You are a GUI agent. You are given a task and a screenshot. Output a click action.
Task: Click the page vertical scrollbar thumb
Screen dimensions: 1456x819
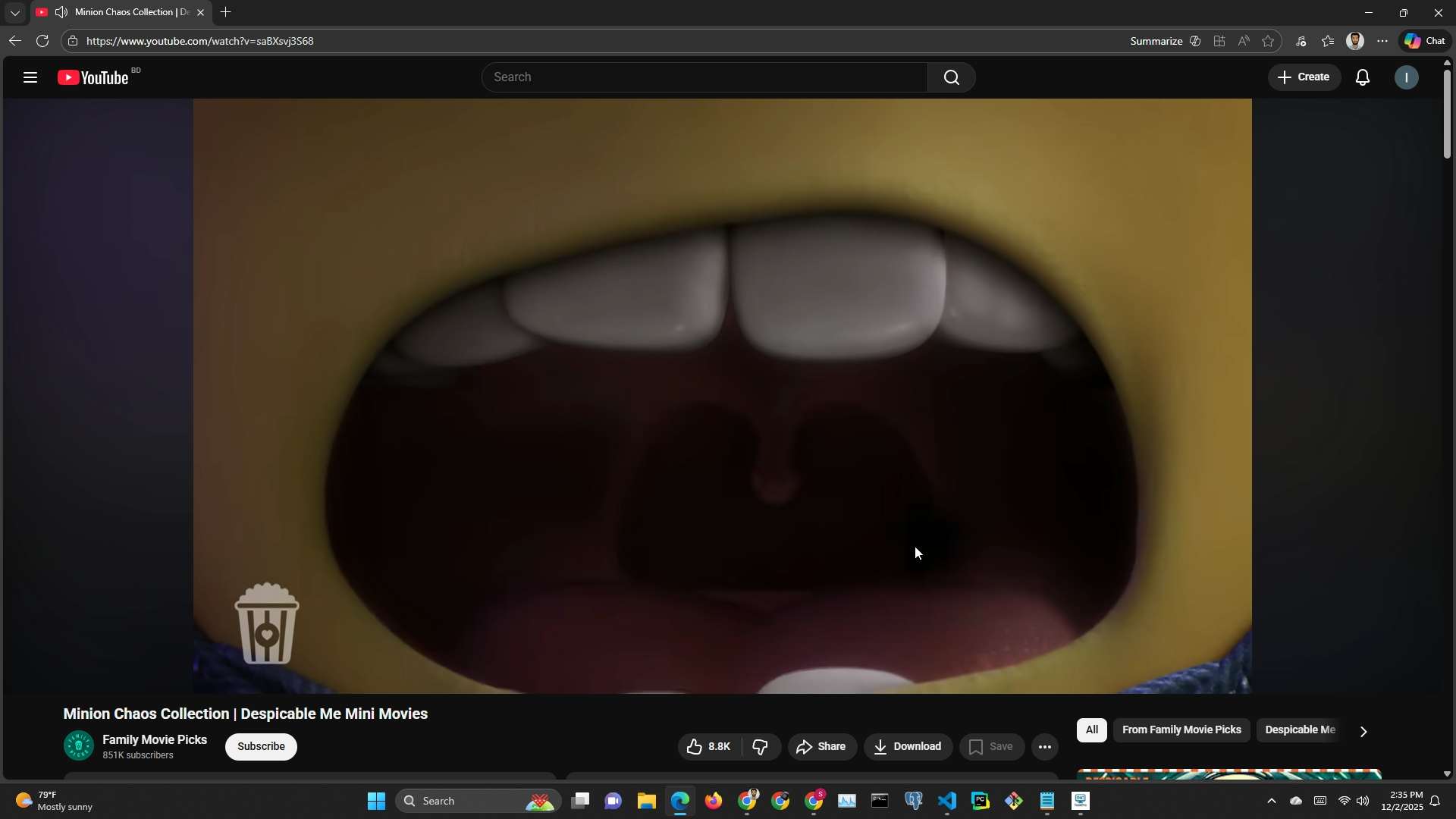[x=1447, y=114]
